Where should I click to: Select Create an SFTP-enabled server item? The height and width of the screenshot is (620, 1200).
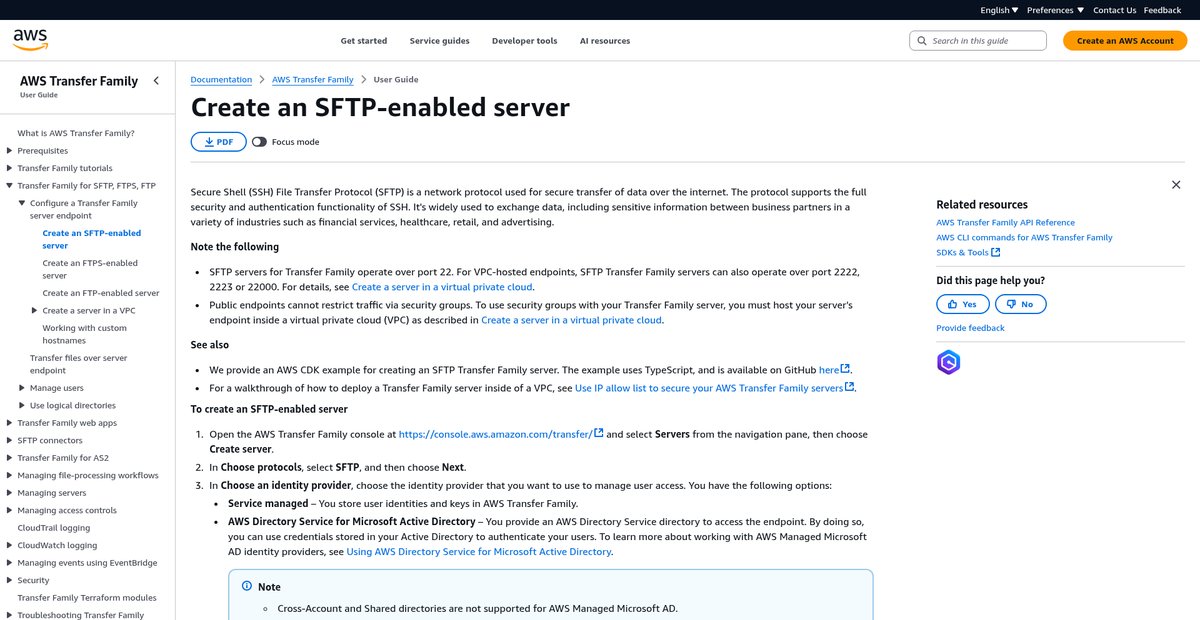pos(92,239)
